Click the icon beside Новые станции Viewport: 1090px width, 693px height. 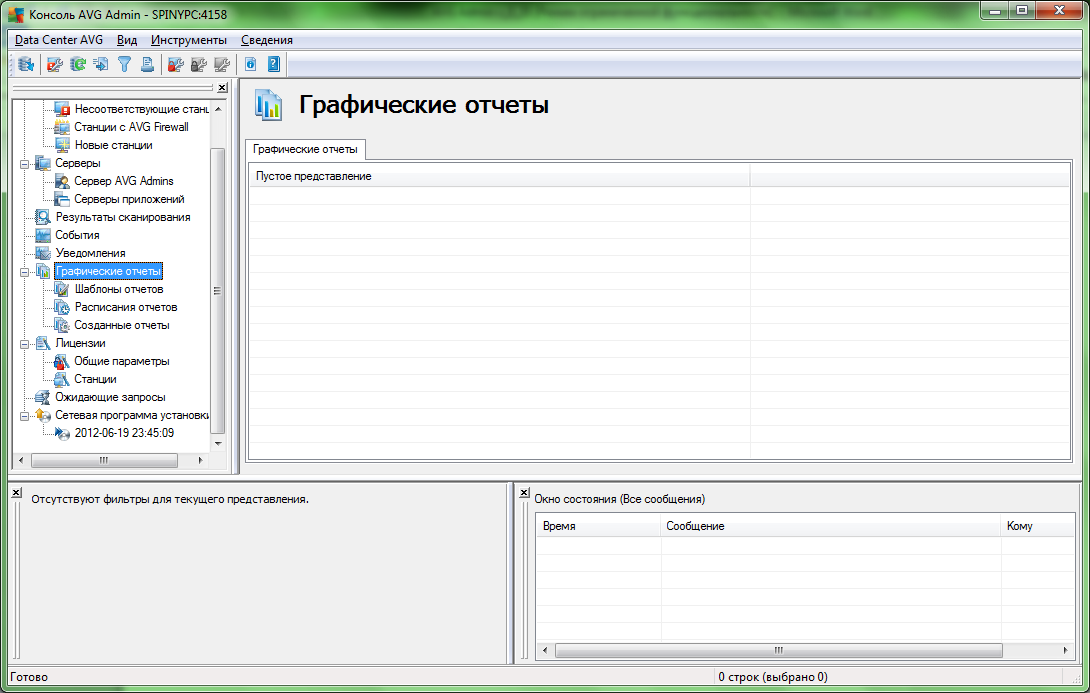63,145
